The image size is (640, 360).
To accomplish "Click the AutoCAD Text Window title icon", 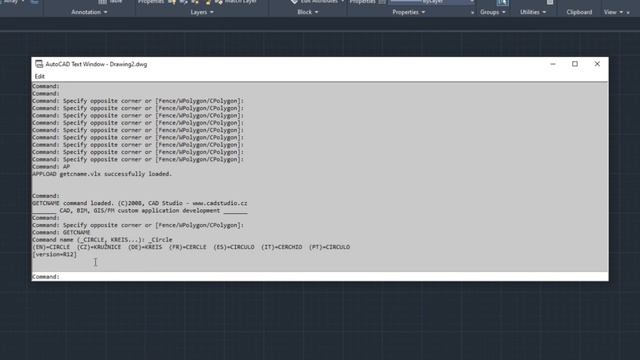I will (x=39, y=64).
